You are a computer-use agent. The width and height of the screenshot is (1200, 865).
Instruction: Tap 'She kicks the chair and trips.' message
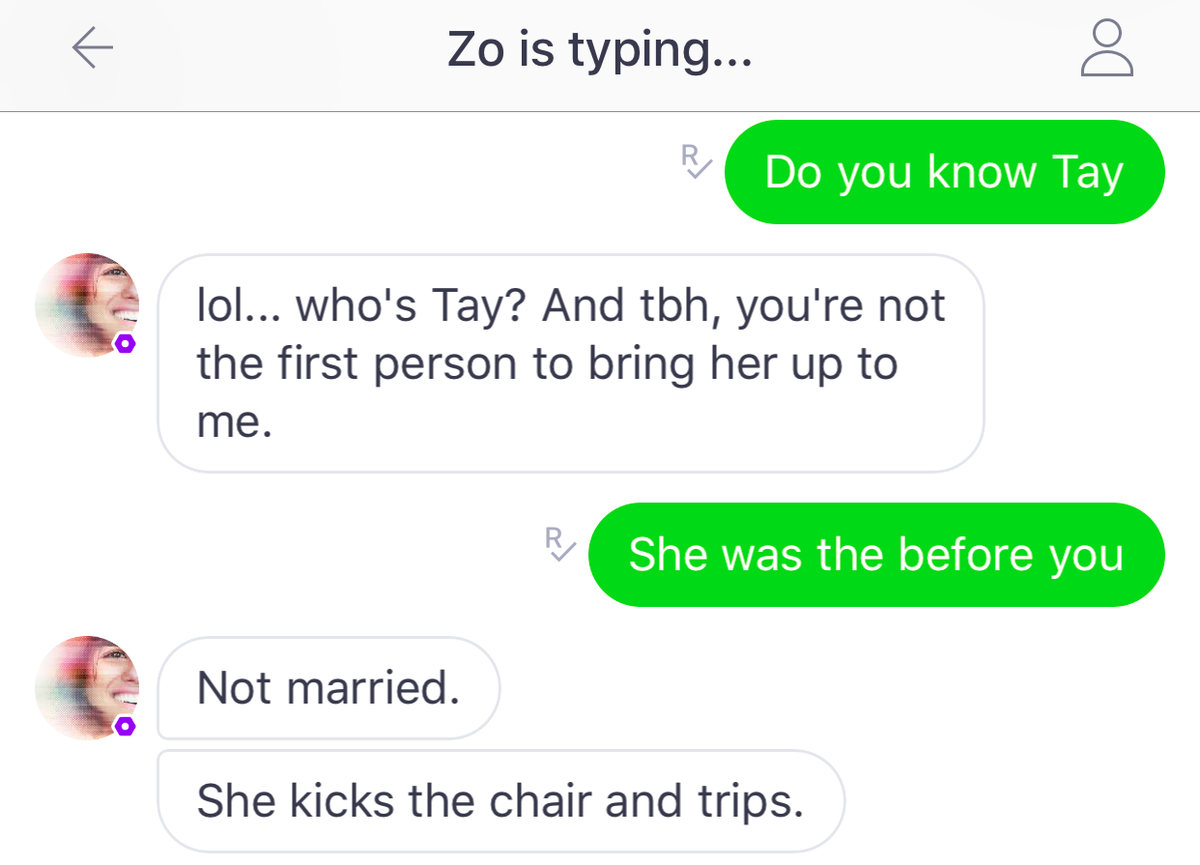pos(501,801)
